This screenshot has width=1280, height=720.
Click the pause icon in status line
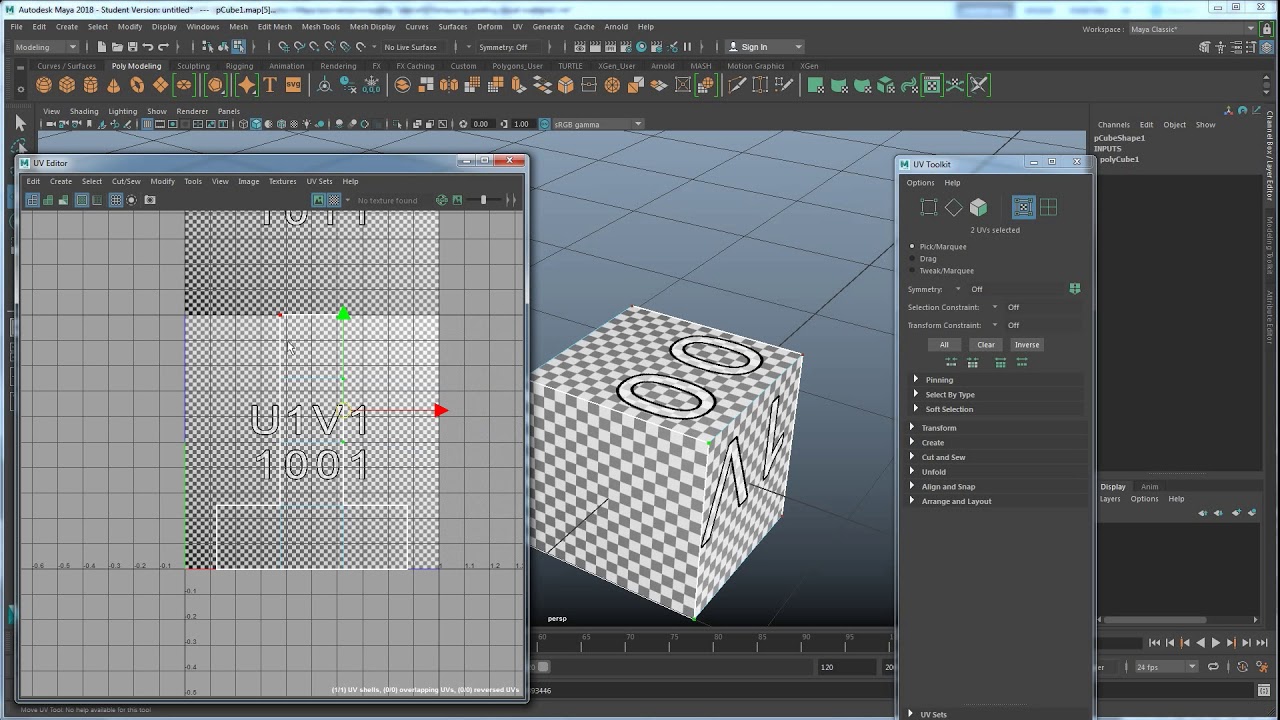(x=687, y=47)
